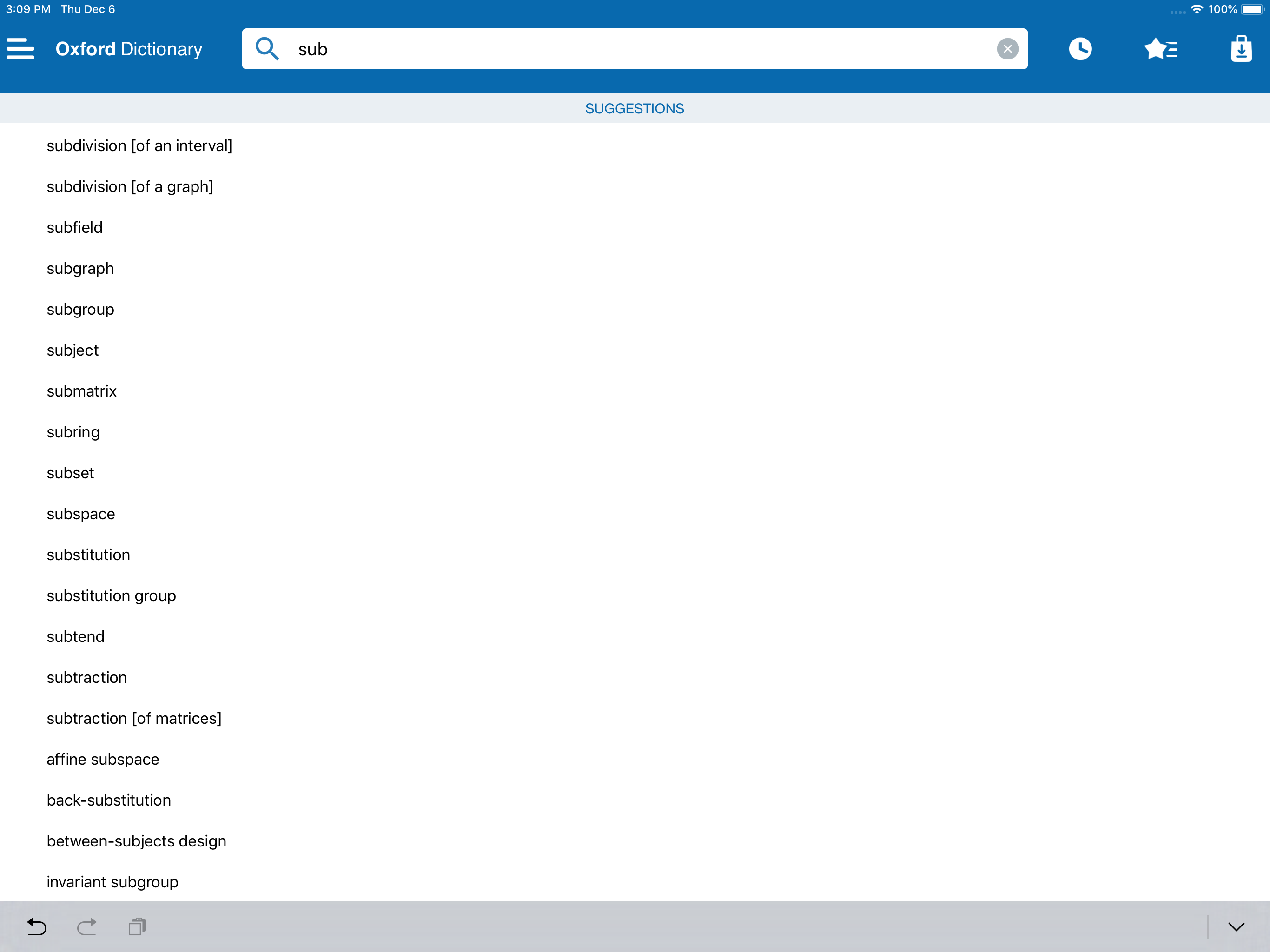Open search history clock icon
Image resolution: width=1270 pixels, height=952 pixels.
(x=1080, y=49)
